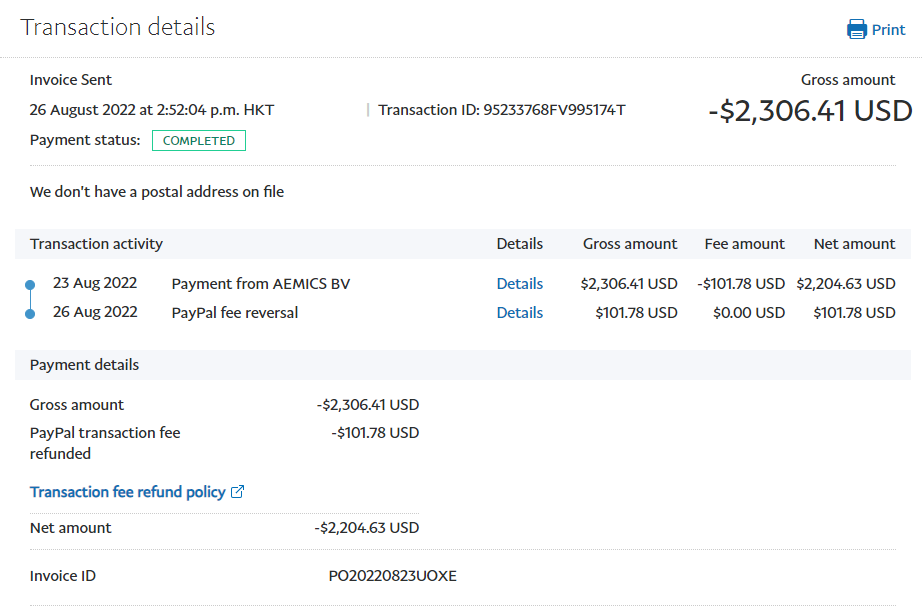Screen dimensions: 922x607
Task: Click the Transaction details page heading
Action: click(118, 27)
